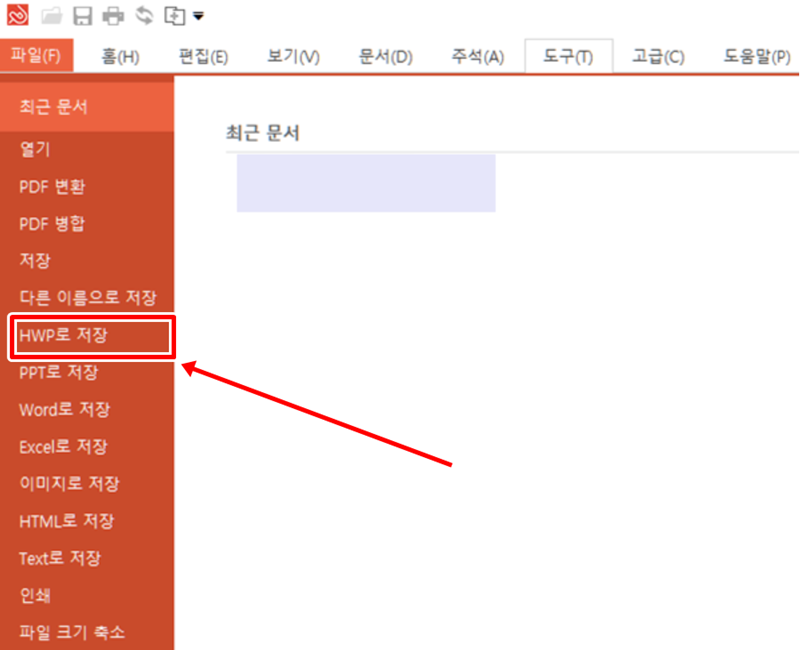This screenshot has height=650, width=800.
Task: Click the open folder icon in quick toolbar
Action: click(x=52, y=16)
